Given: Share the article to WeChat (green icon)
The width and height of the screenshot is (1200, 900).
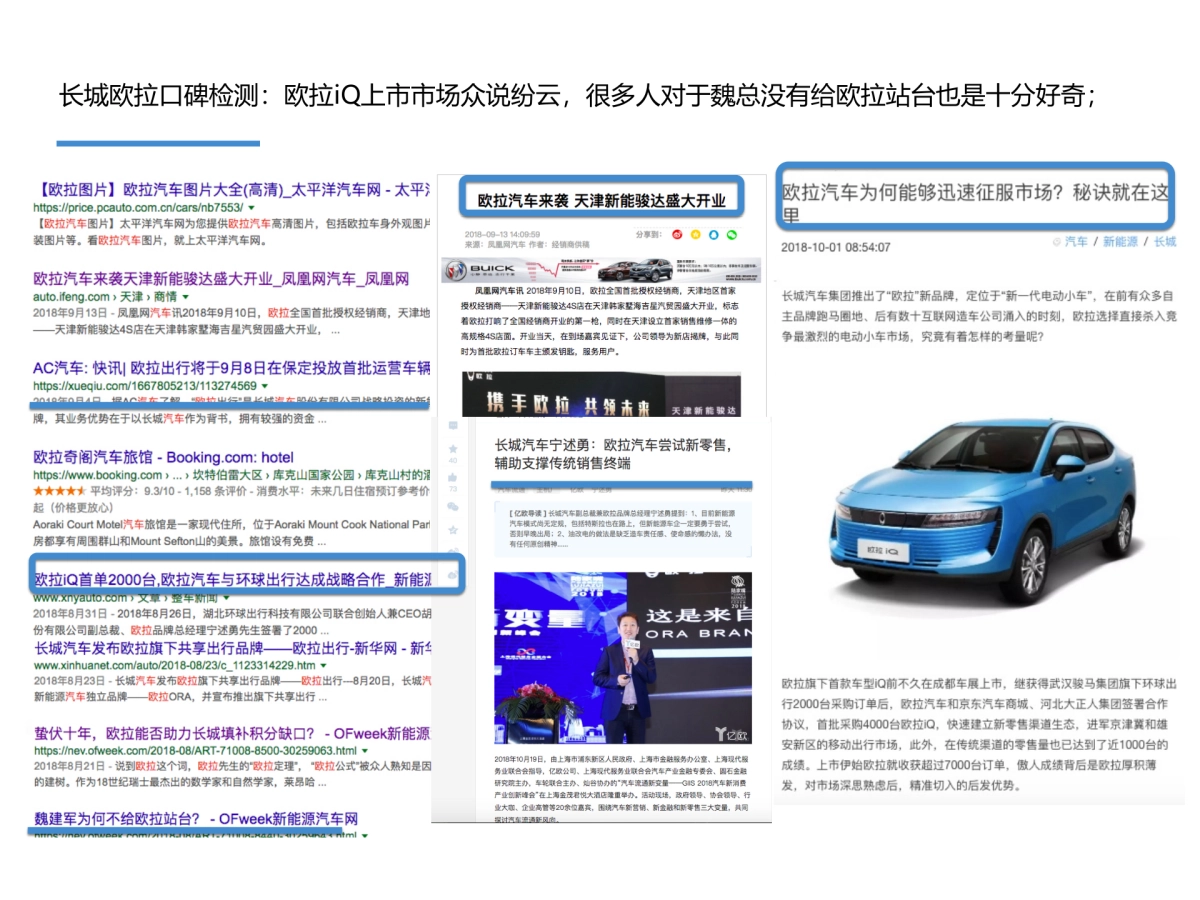Looking at the screenshot, I should [x=733, y=234].
